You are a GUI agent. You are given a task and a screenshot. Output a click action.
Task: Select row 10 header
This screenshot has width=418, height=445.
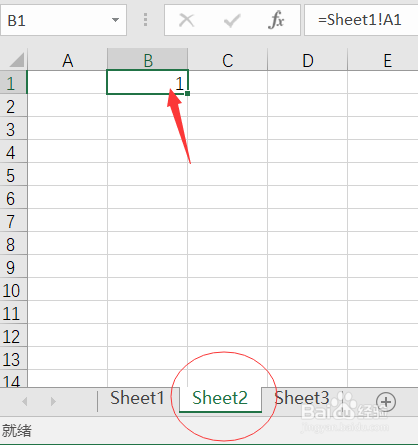tap(13, 290)
